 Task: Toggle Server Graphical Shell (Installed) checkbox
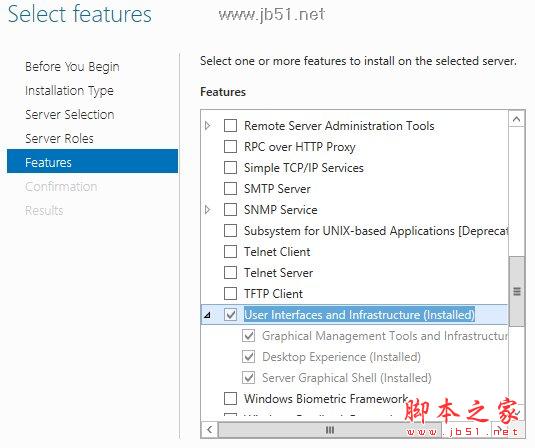coord(248,378)
